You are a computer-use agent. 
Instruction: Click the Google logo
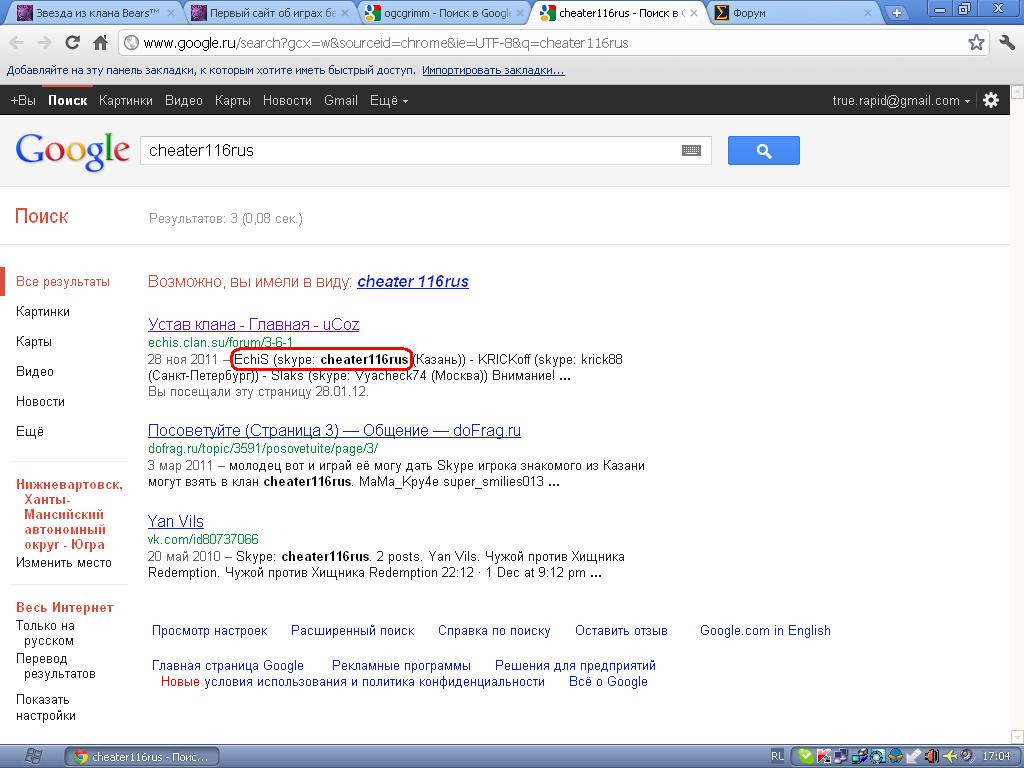tap(72, 152)
